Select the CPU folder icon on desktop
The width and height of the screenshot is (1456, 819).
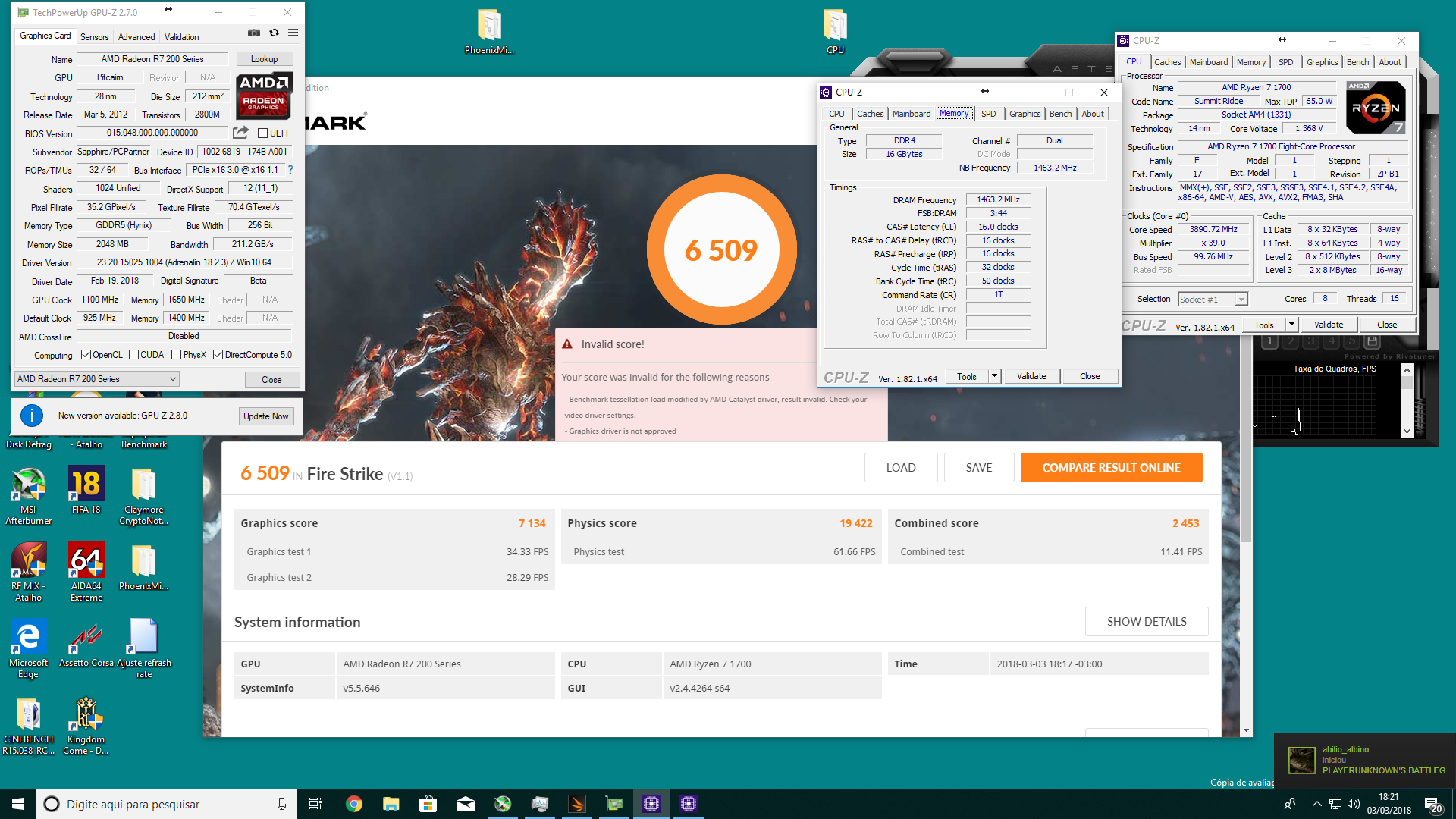pos(835,32)
